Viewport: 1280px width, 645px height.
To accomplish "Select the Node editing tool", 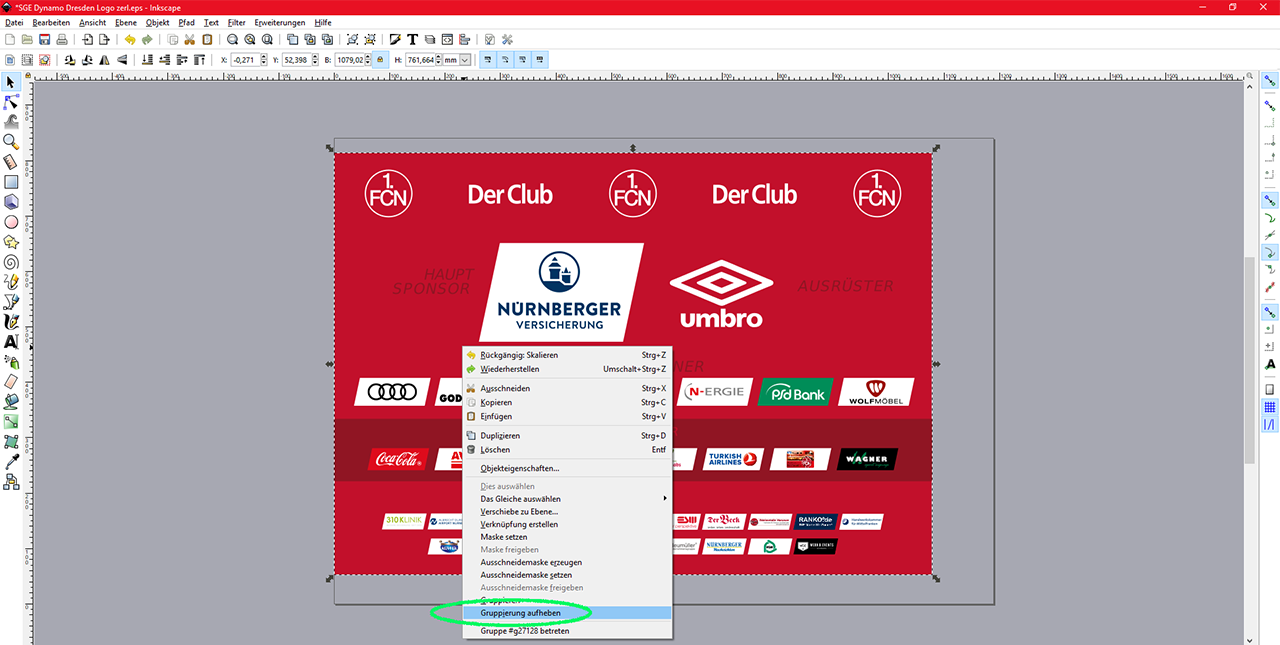I will (11, 102).
